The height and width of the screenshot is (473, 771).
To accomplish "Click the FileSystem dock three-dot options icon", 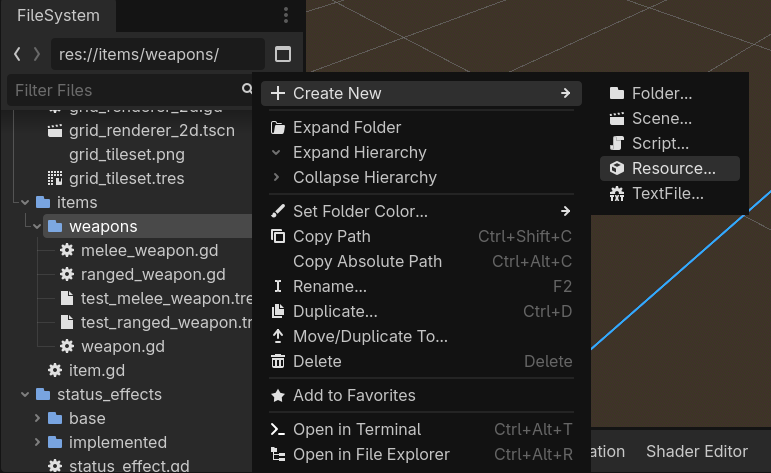I will [286, 15].
